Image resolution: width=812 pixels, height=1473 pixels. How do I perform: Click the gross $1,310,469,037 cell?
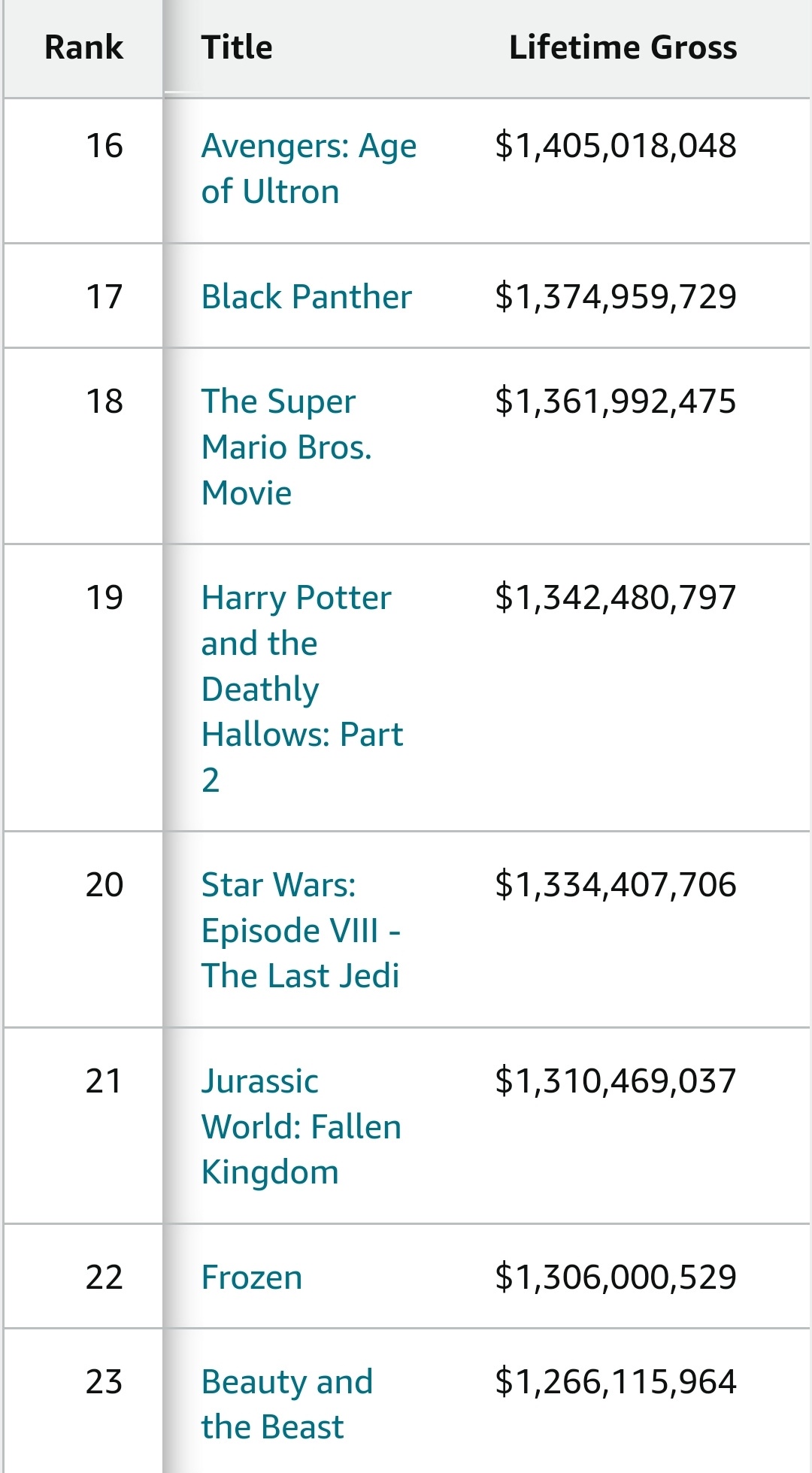pos(615,1081)
